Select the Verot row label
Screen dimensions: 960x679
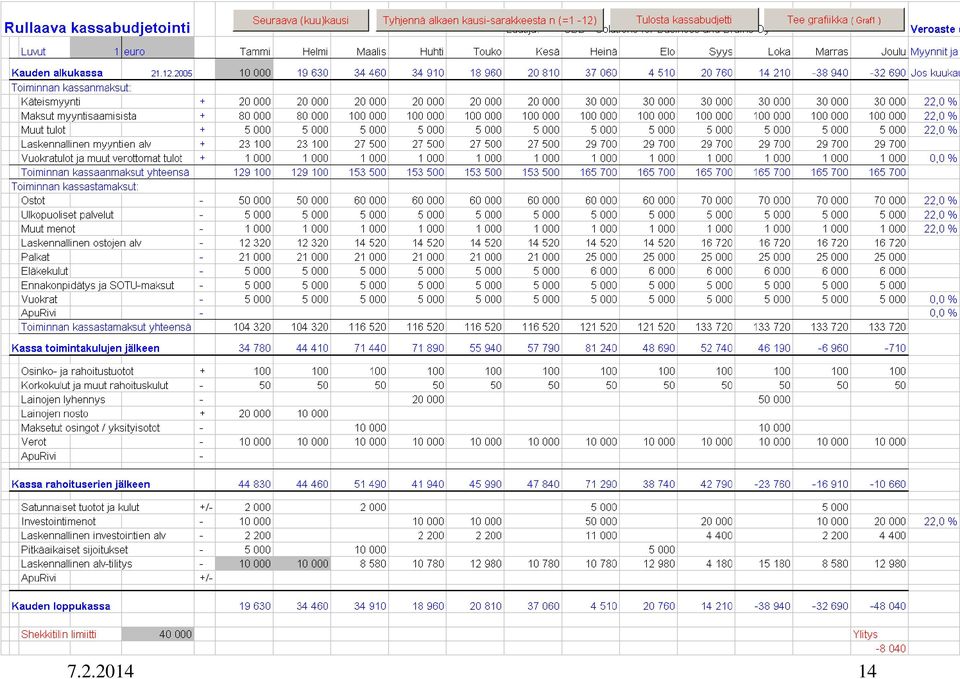34,441
